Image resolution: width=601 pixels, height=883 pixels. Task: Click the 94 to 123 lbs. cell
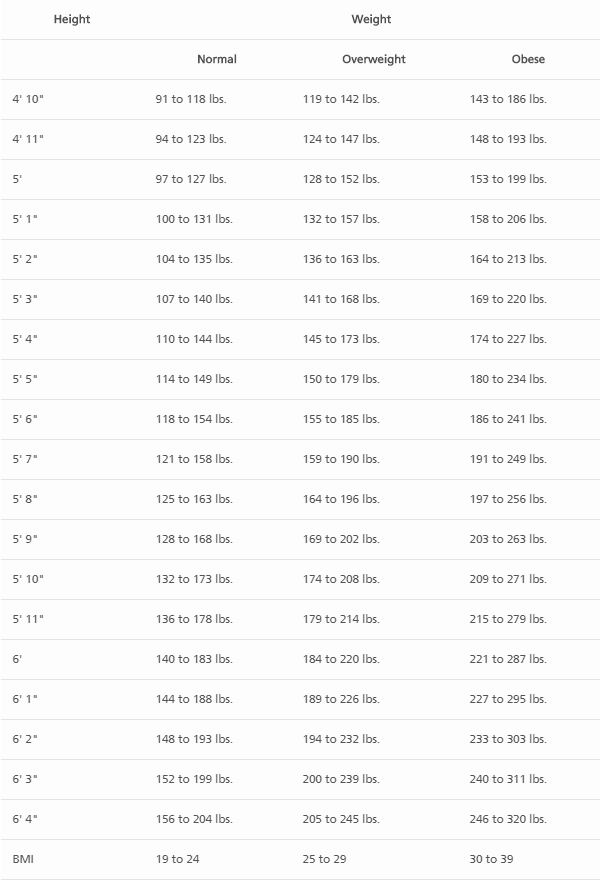pos(191,139)
